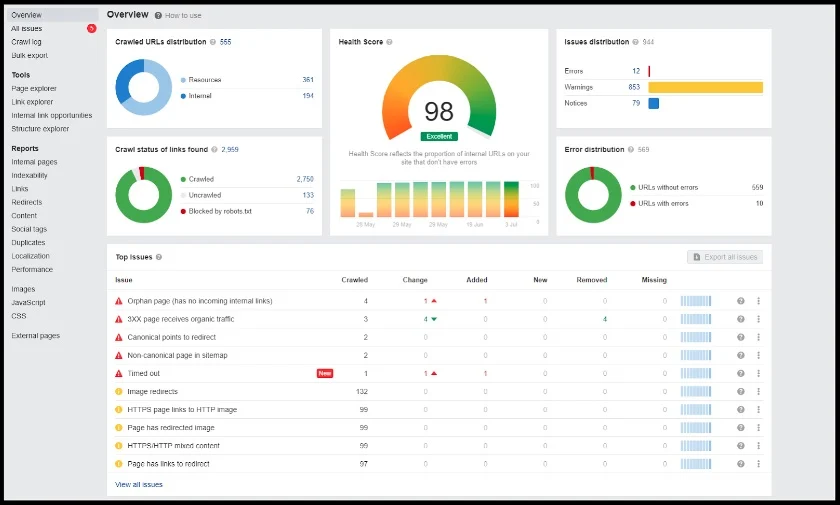The width and height of the screenshot is (840, 505).
Task: Click the Crawled URLs distribution donut chart
Action: 144,87
